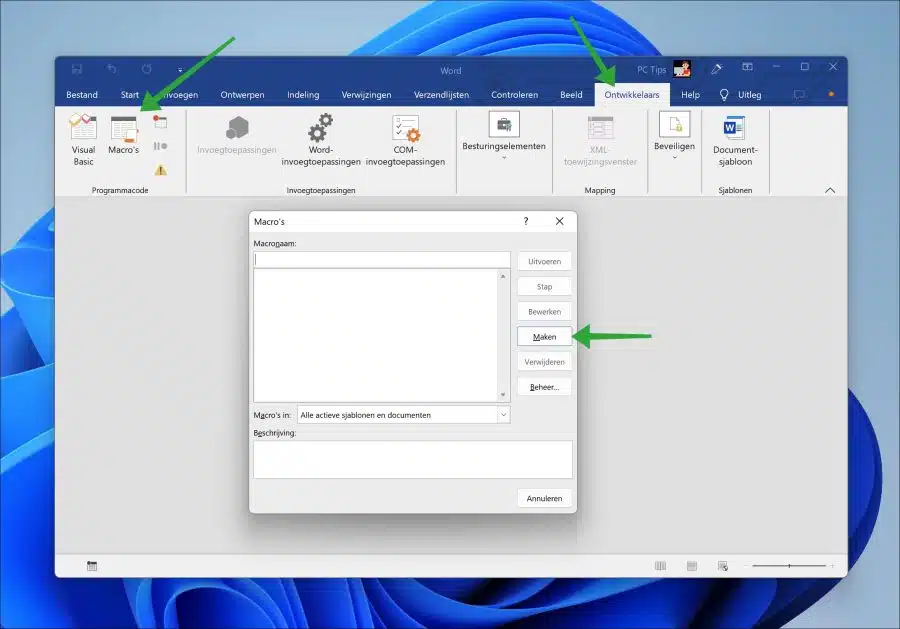Click the redo icon

(146, 69)
